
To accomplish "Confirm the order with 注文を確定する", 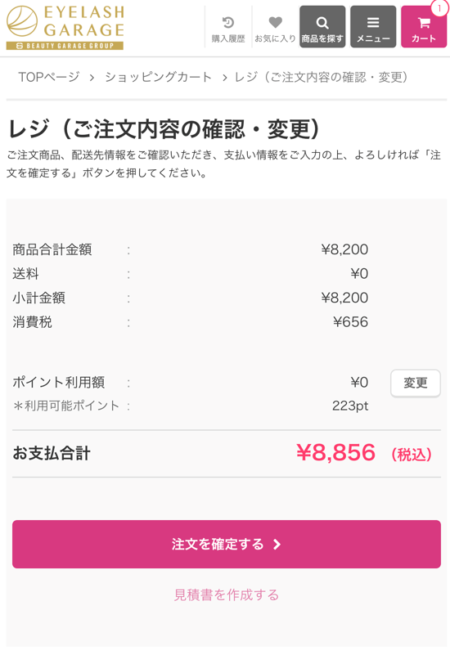I will tap(226, 544).
